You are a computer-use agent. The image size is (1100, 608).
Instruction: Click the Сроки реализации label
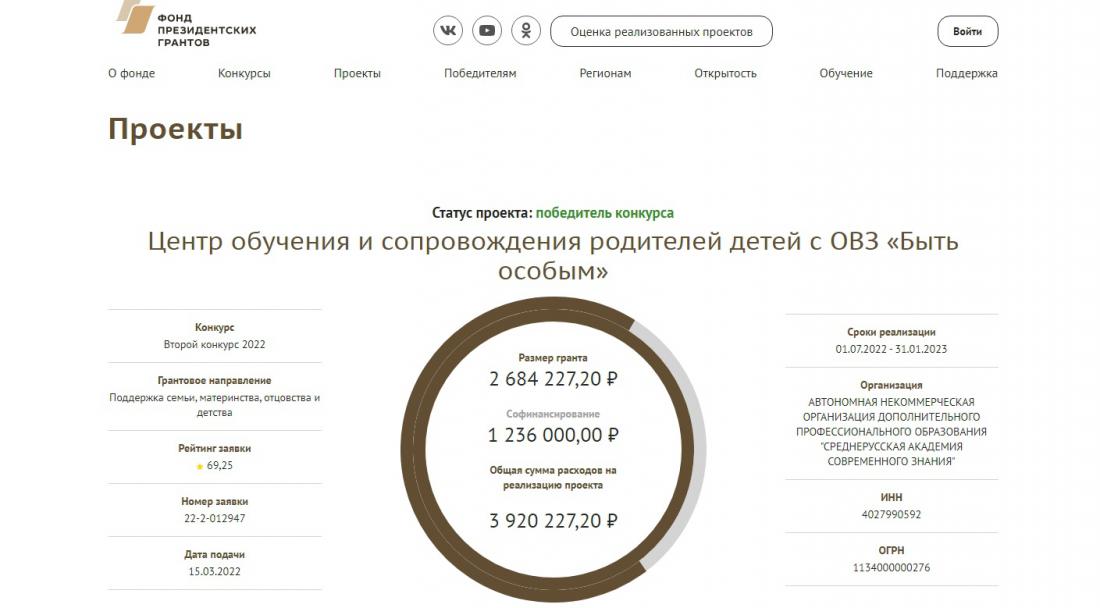click(x=891, y=332)
